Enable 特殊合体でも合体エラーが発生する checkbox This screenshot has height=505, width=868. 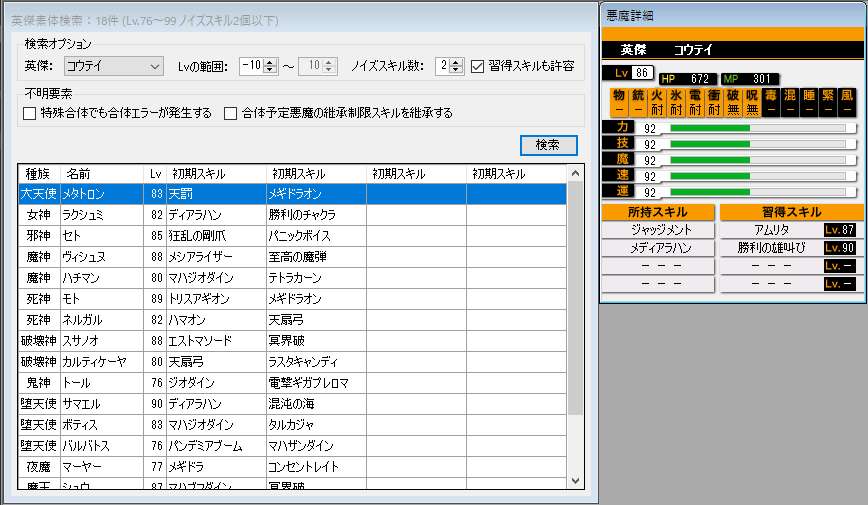pos(29,113)
